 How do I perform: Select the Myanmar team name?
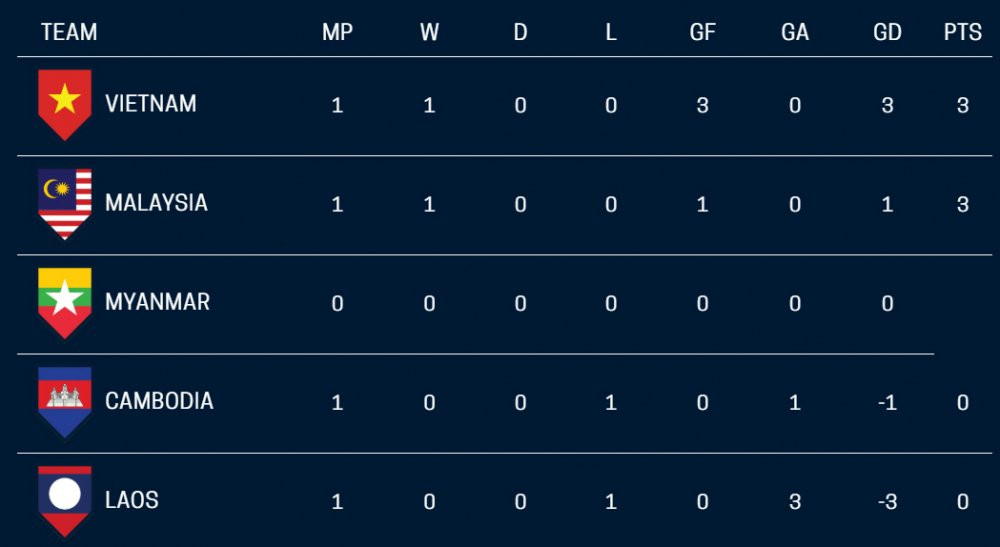(x=157, y=301)
